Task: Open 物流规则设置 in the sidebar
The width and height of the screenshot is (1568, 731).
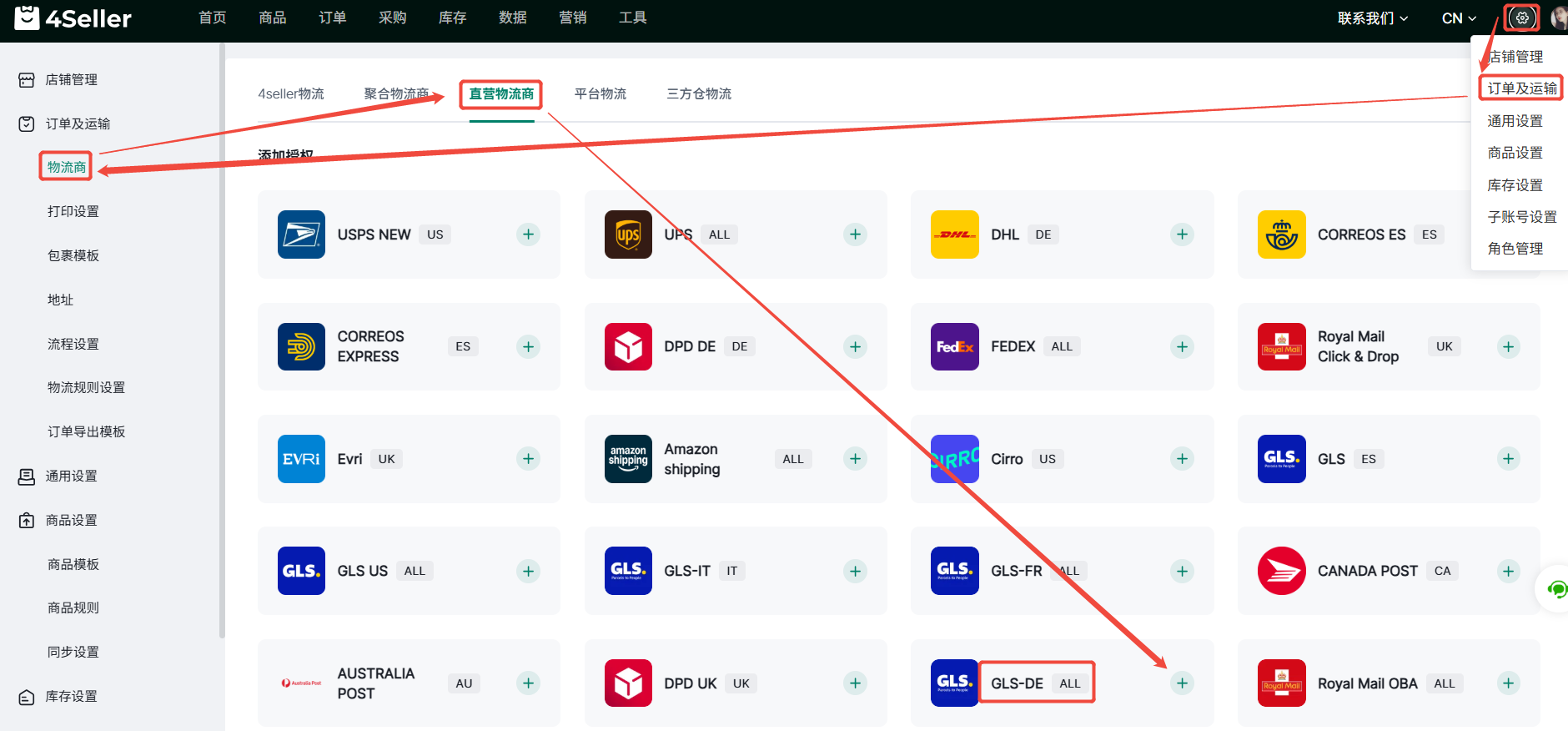Action: [86, 387]
